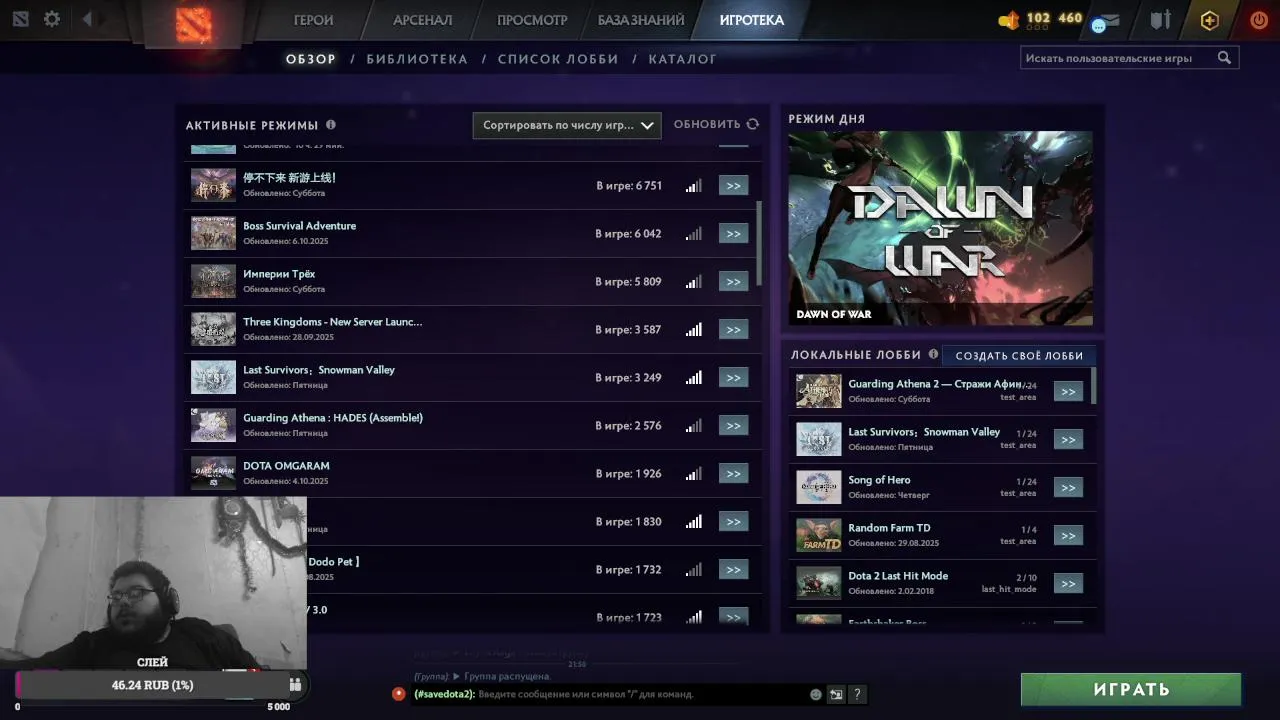Click Song of Hero title
The width and height of the screenshot is (1280, 720).
tap(879, 480)
